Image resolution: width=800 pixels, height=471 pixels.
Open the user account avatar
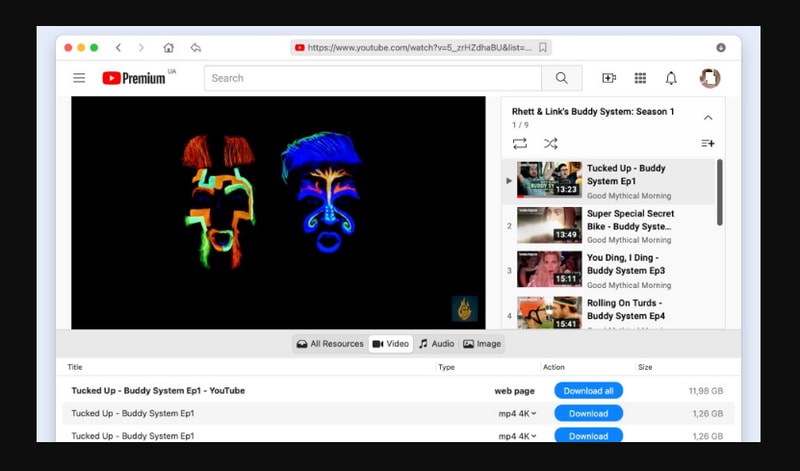(x=710, y=78)
